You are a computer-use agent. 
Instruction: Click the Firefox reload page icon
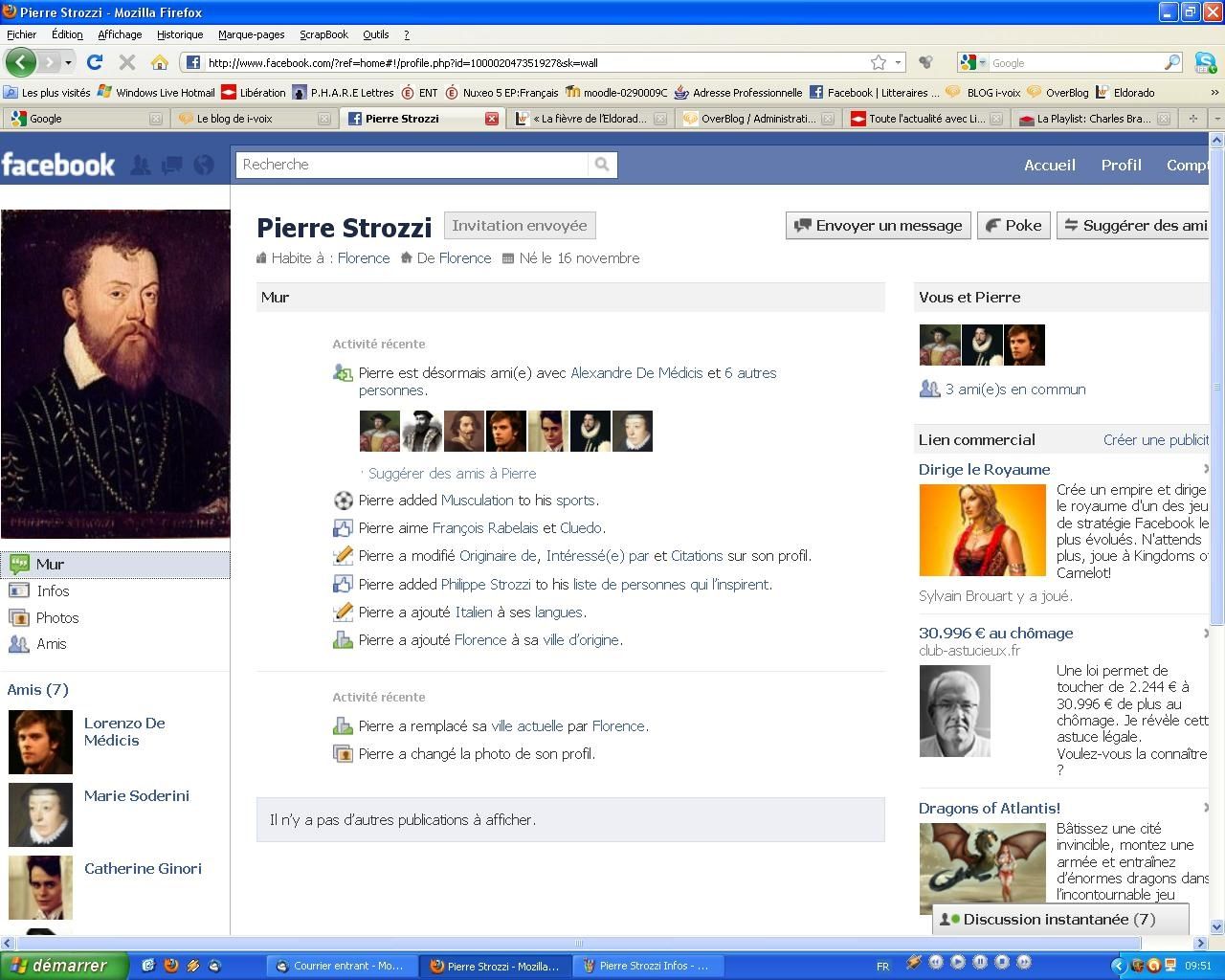pos(94,62)
